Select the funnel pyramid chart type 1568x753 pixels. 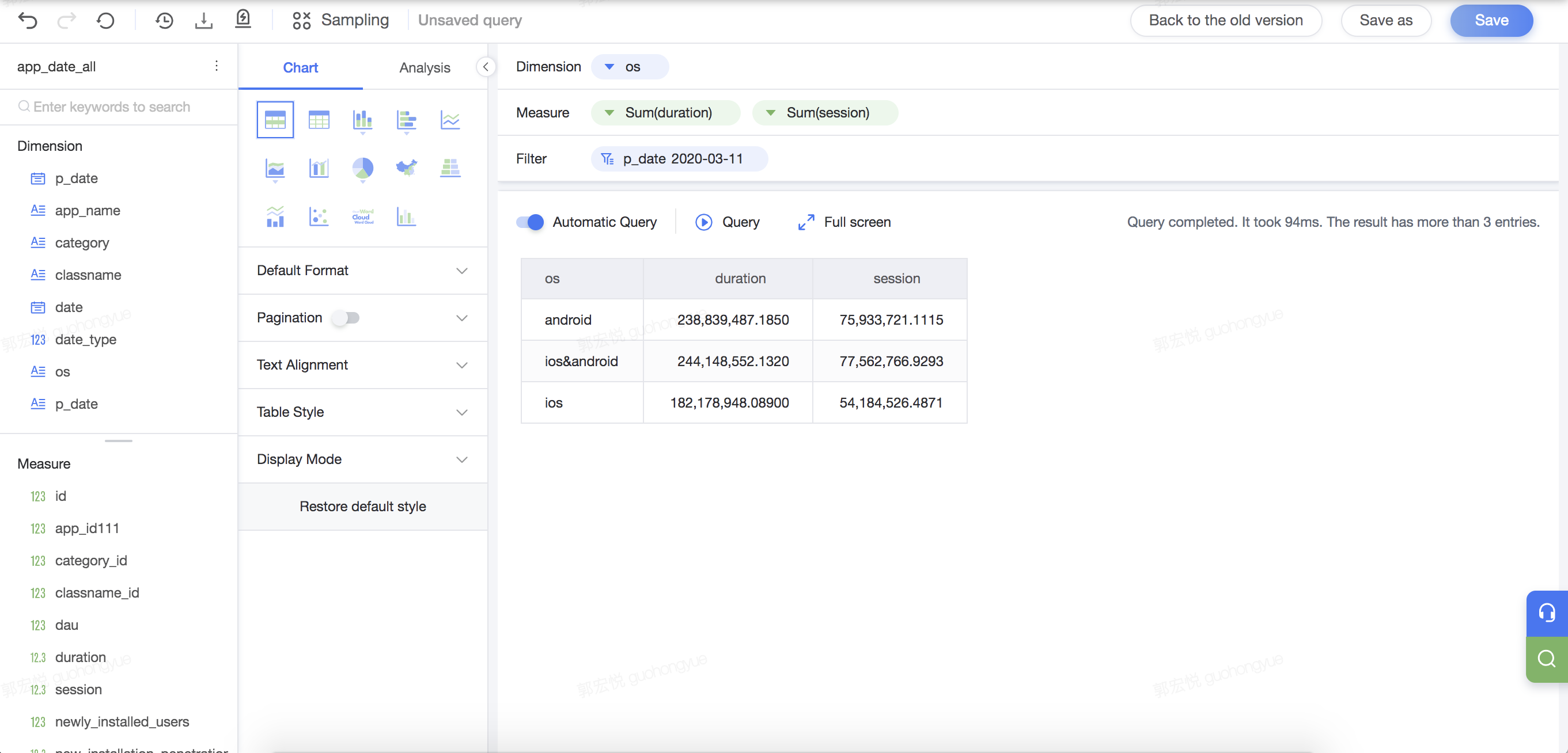coord(450,168)
